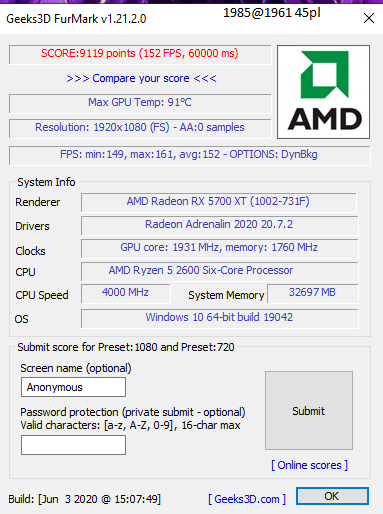Click the empty password protection field
This screenshot has height=514, width=383.
73,445
